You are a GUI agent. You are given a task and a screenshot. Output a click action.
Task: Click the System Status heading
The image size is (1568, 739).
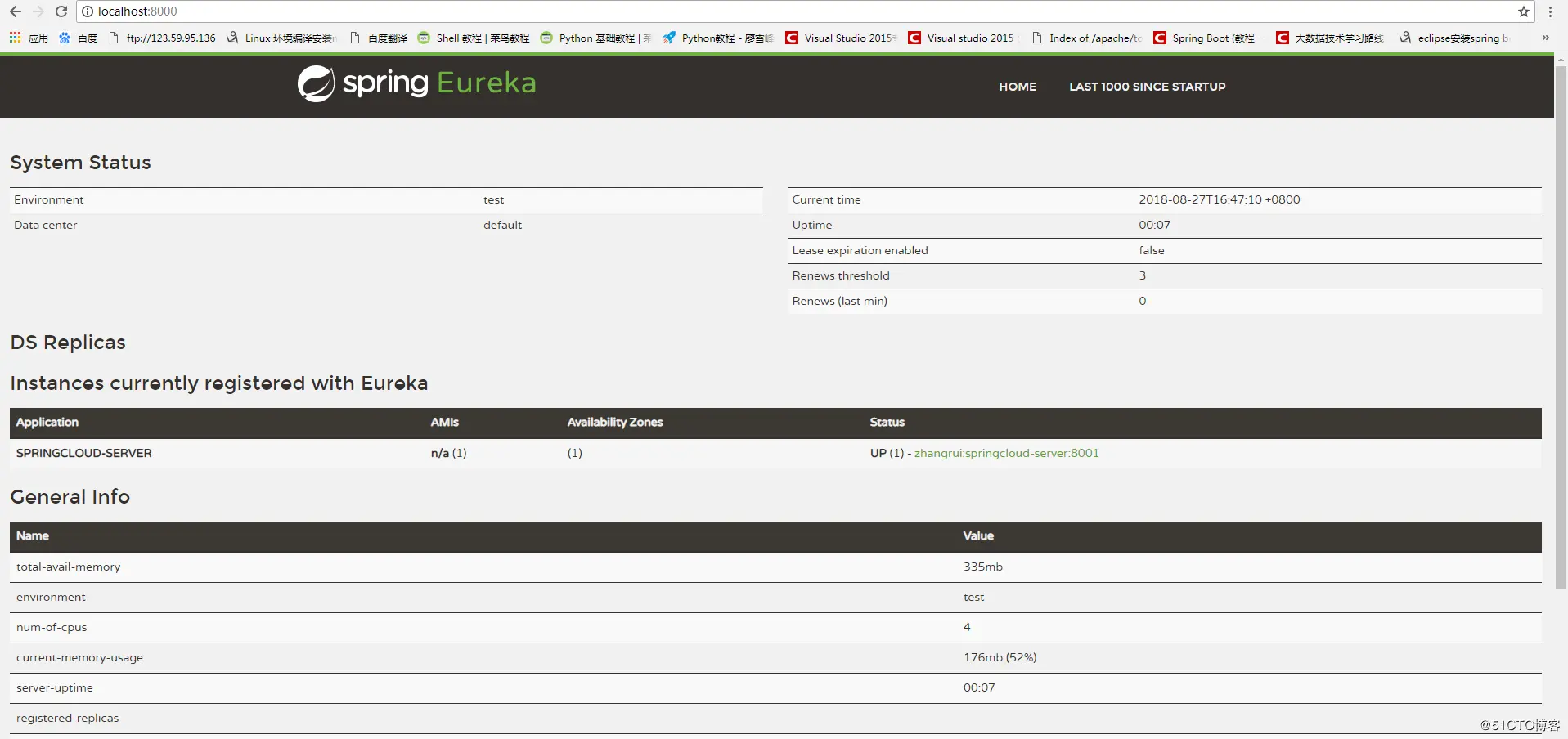(81, 163)
